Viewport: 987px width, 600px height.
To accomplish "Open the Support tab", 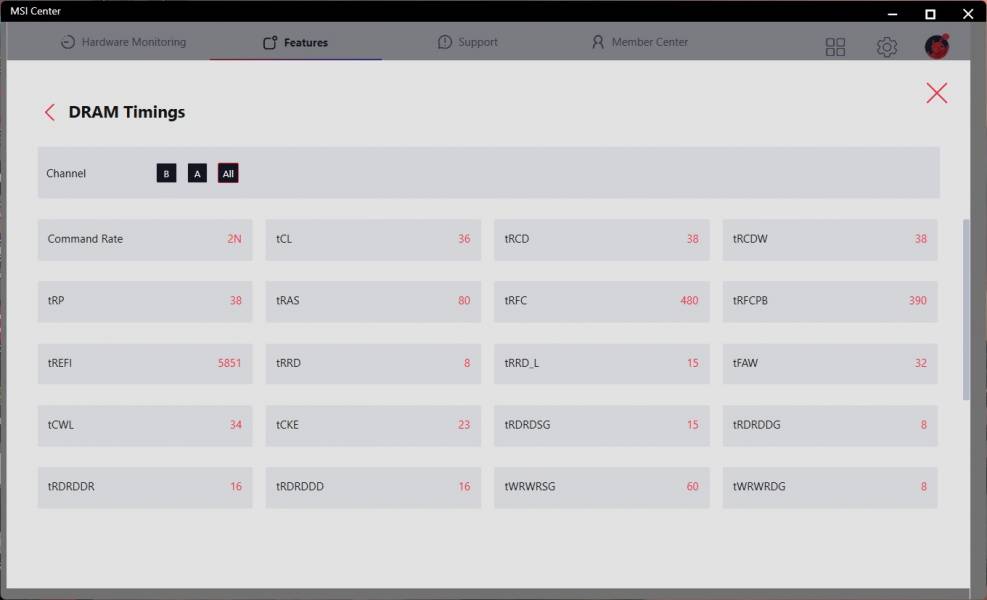I will 468,42.
